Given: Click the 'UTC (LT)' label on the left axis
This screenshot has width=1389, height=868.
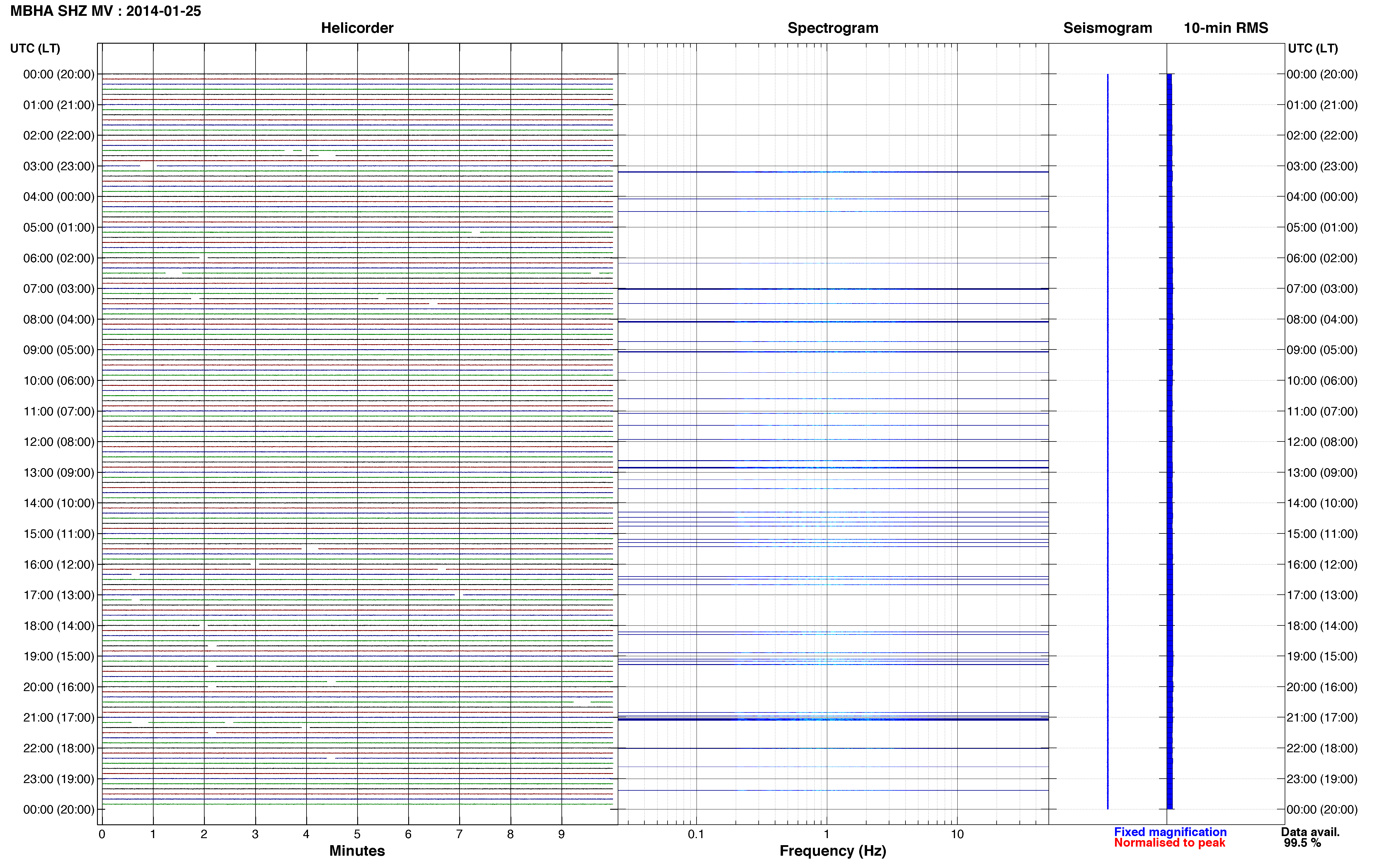Looking at the screenshot, I should [x=35, y=48].
